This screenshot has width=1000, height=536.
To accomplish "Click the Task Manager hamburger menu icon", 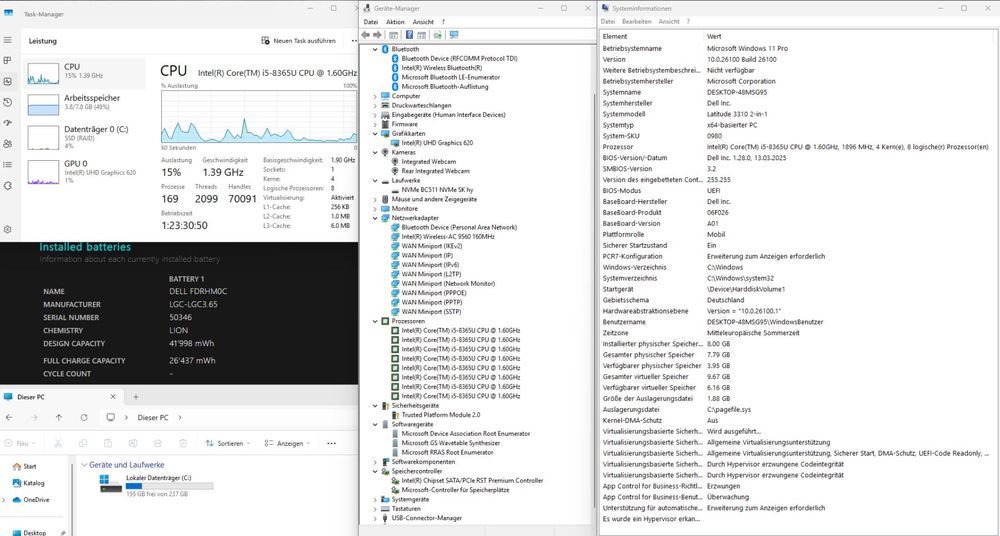I will (x=8, y=41).
